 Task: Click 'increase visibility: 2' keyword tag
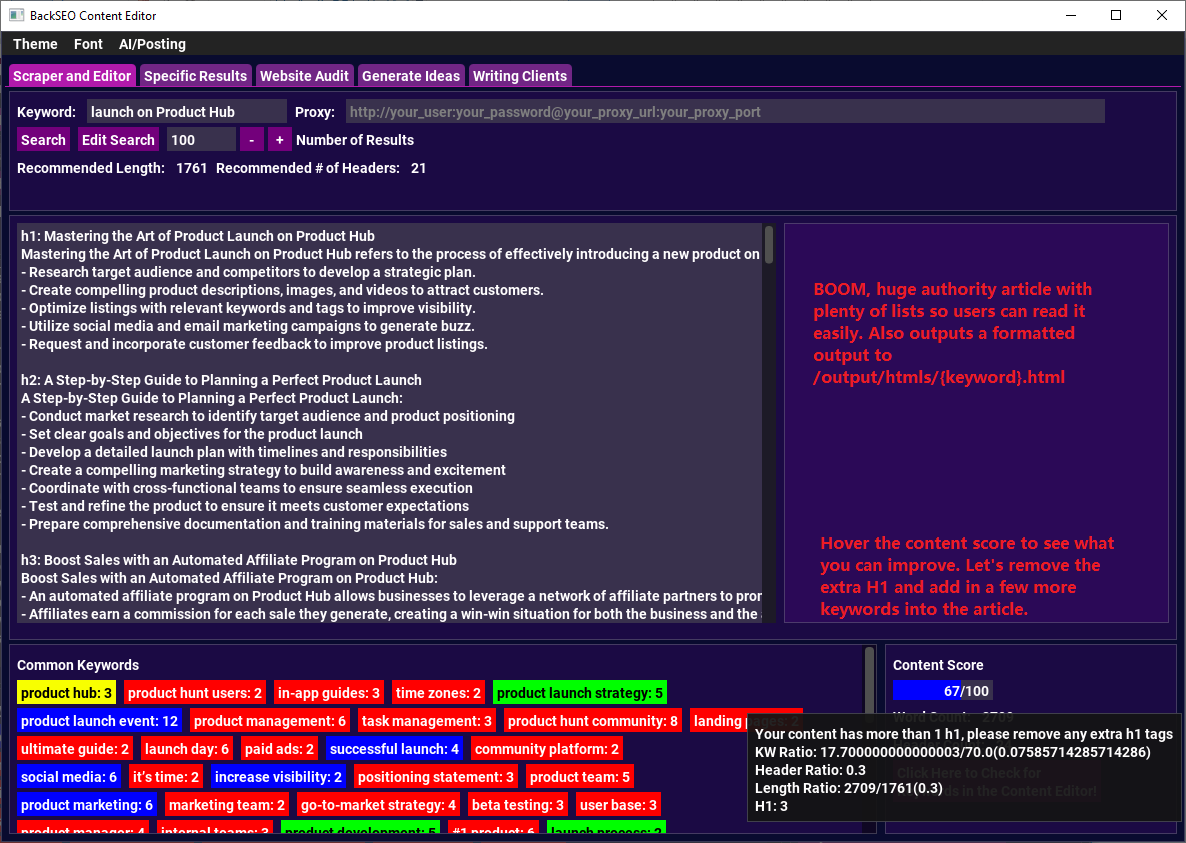[x=278, y=777]
